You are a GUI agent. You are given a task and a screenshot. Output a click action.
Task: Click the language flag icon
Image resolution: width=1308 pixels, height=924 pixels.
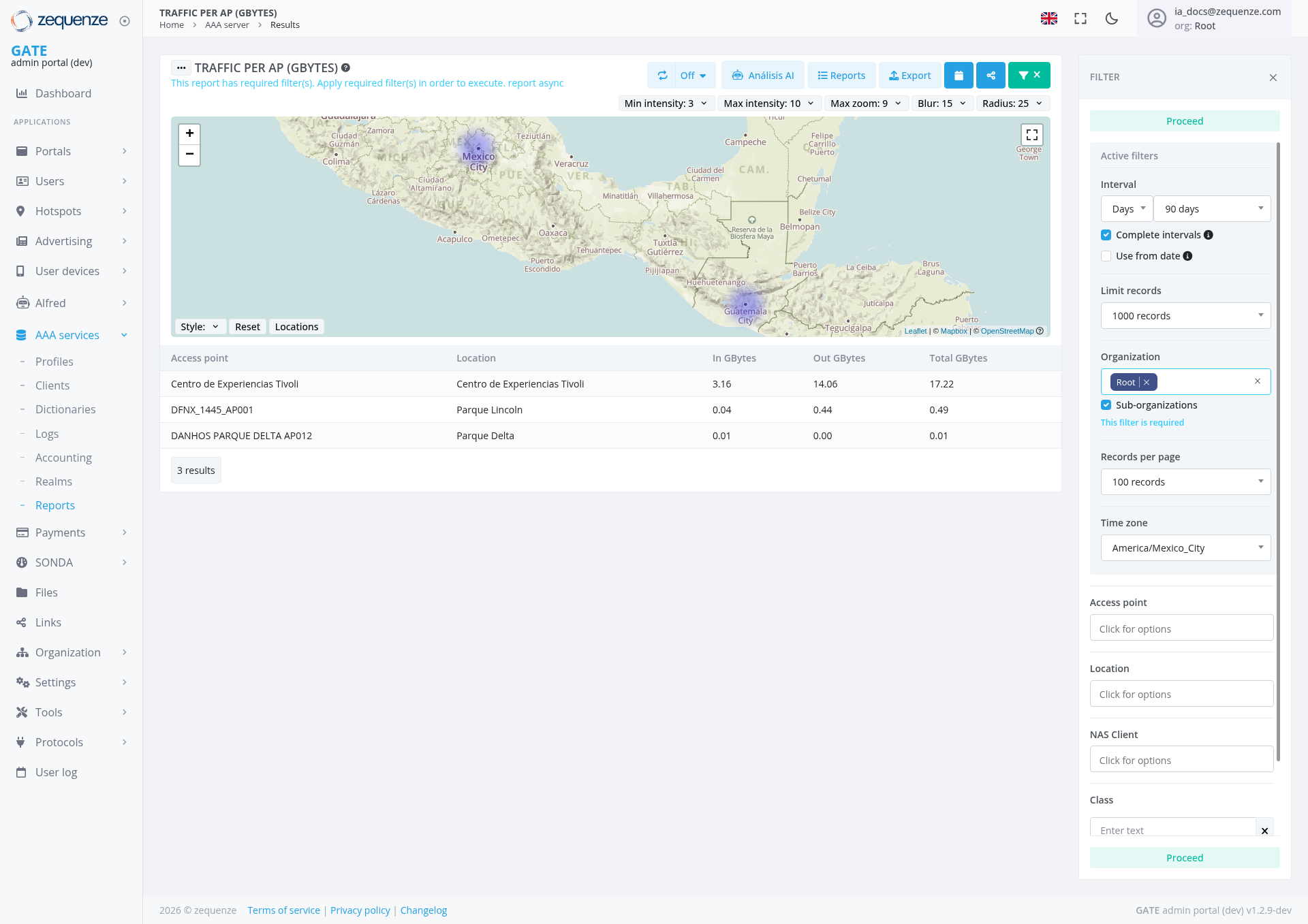(x=1049, y=18)
